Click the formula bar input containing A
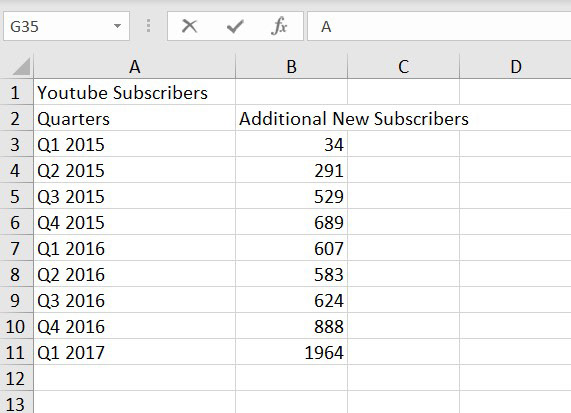Viewport: 571px width, 413px height. click(x=439, y=26)
